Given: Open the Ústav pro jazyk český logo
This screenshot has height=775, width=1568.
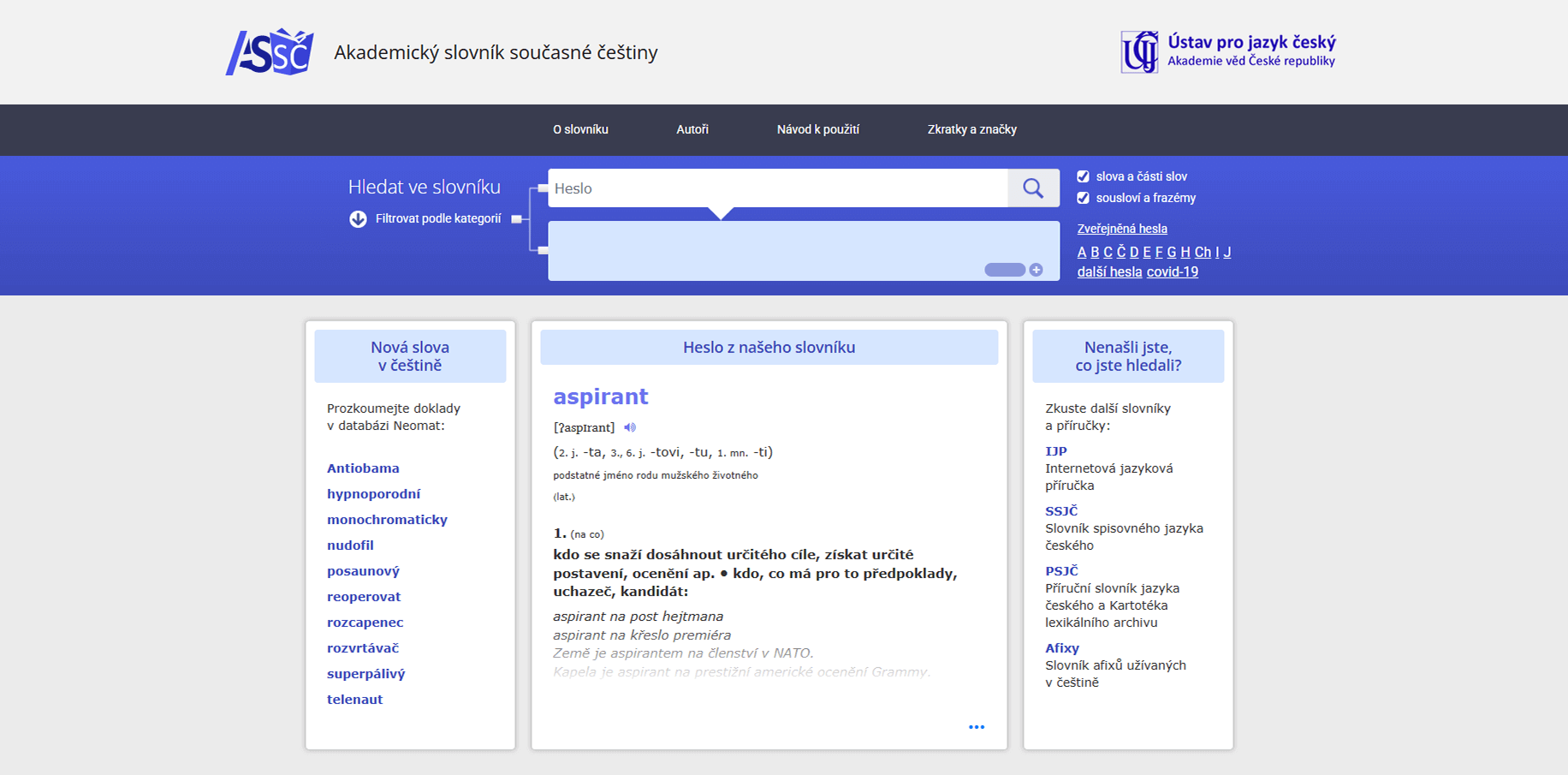Looking at the screenshot, I should click(x=1227, y=51).
